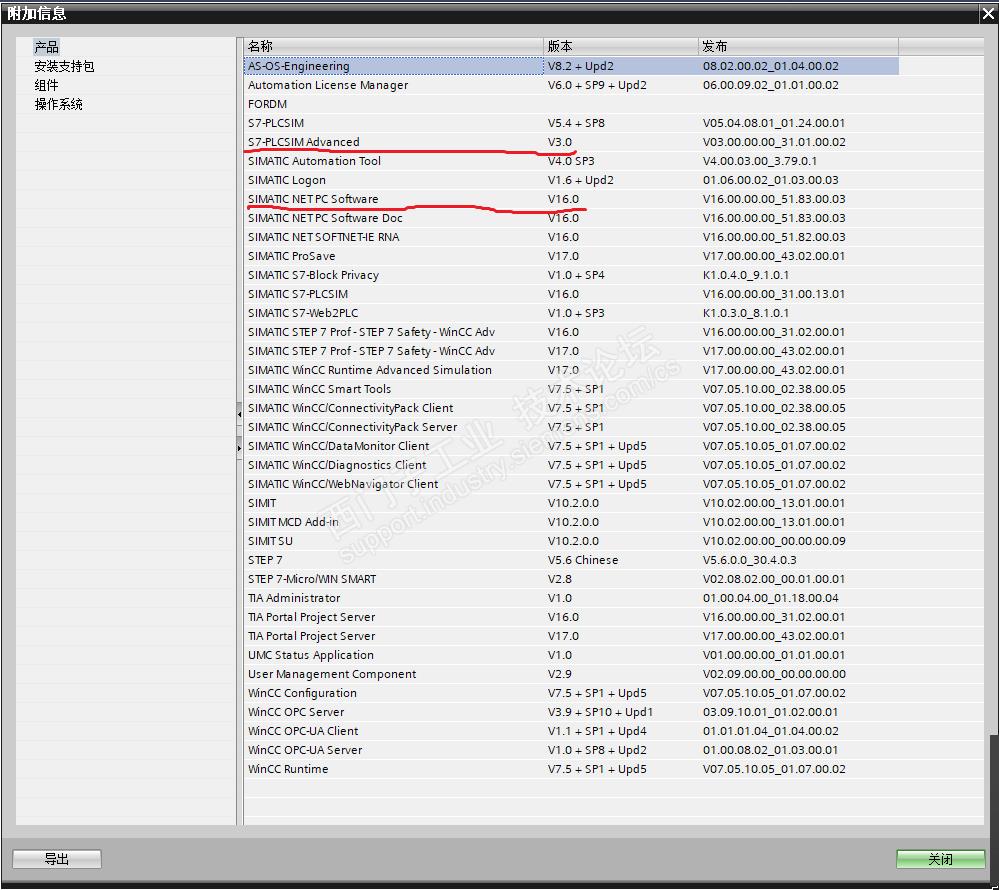The image size is (999, 890).
Task: Select the SIMATIC ProSave row
Action: (571, 256)
